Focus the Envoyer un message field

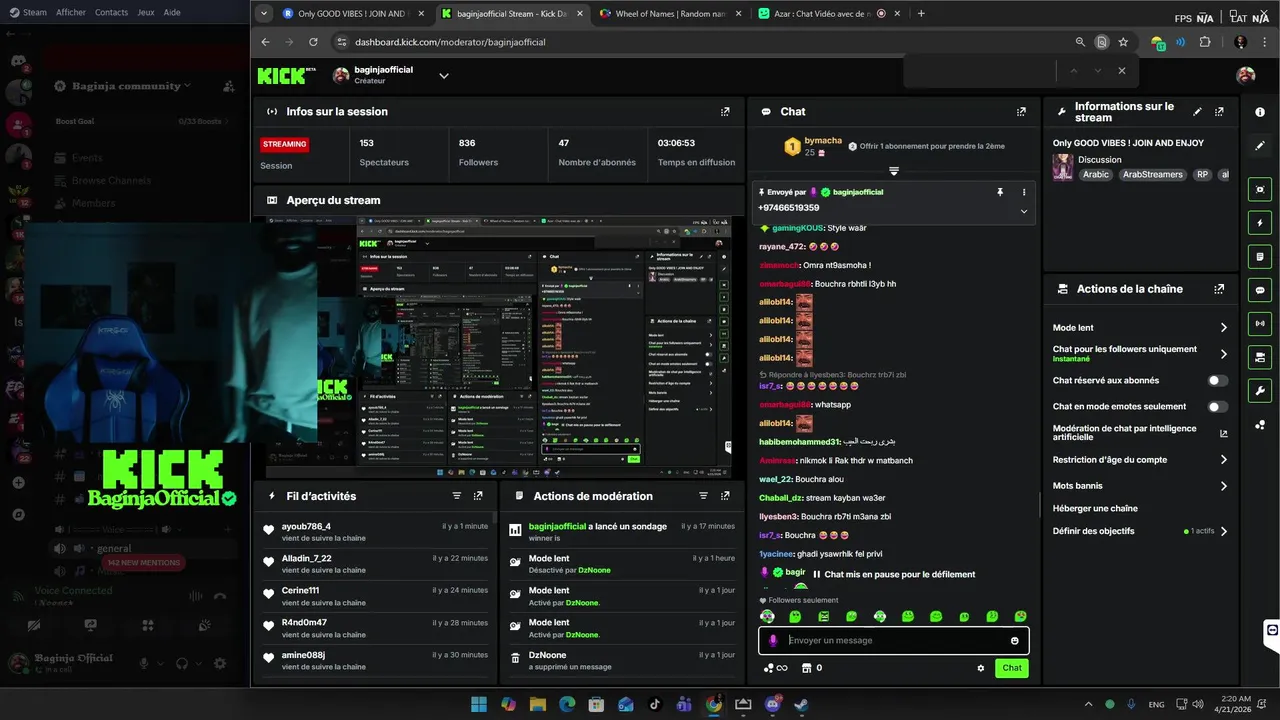[x=894, y=641]
